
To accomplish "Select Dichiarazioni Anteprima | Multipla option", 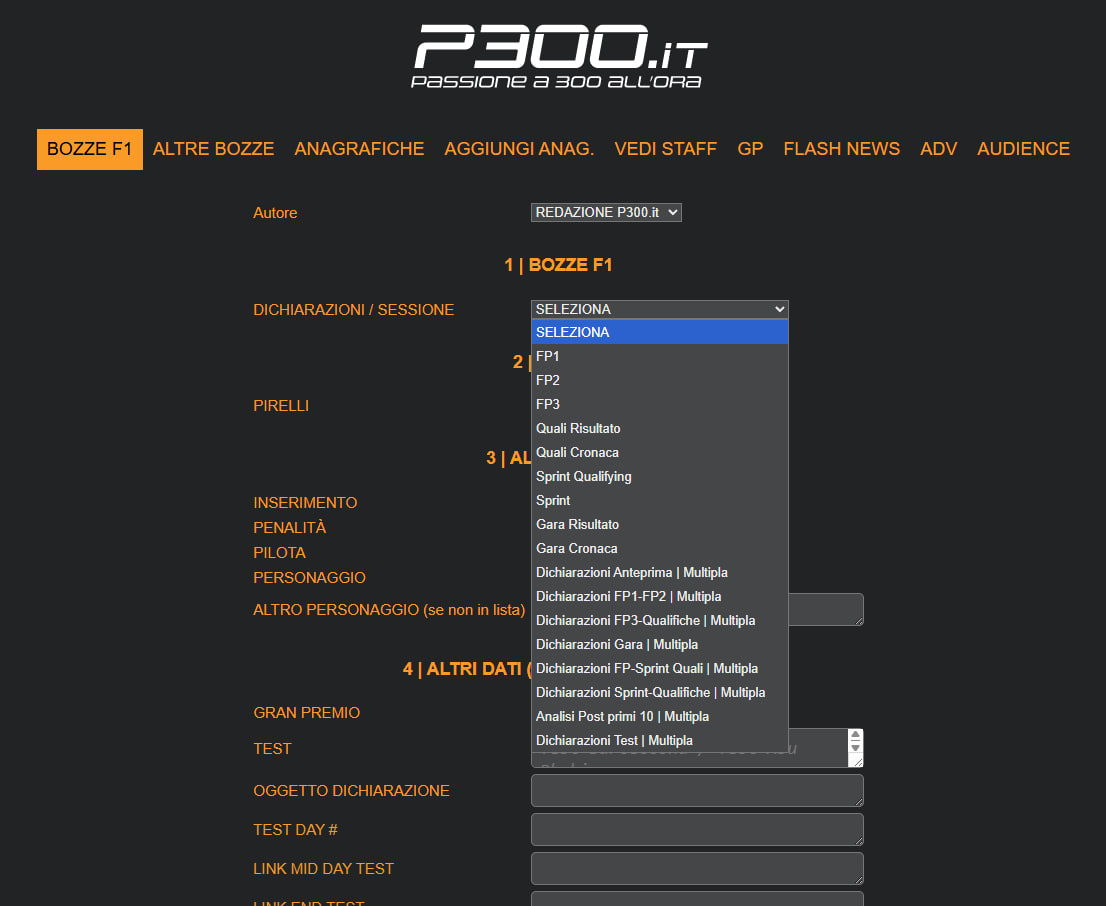I will click(632, 572).
